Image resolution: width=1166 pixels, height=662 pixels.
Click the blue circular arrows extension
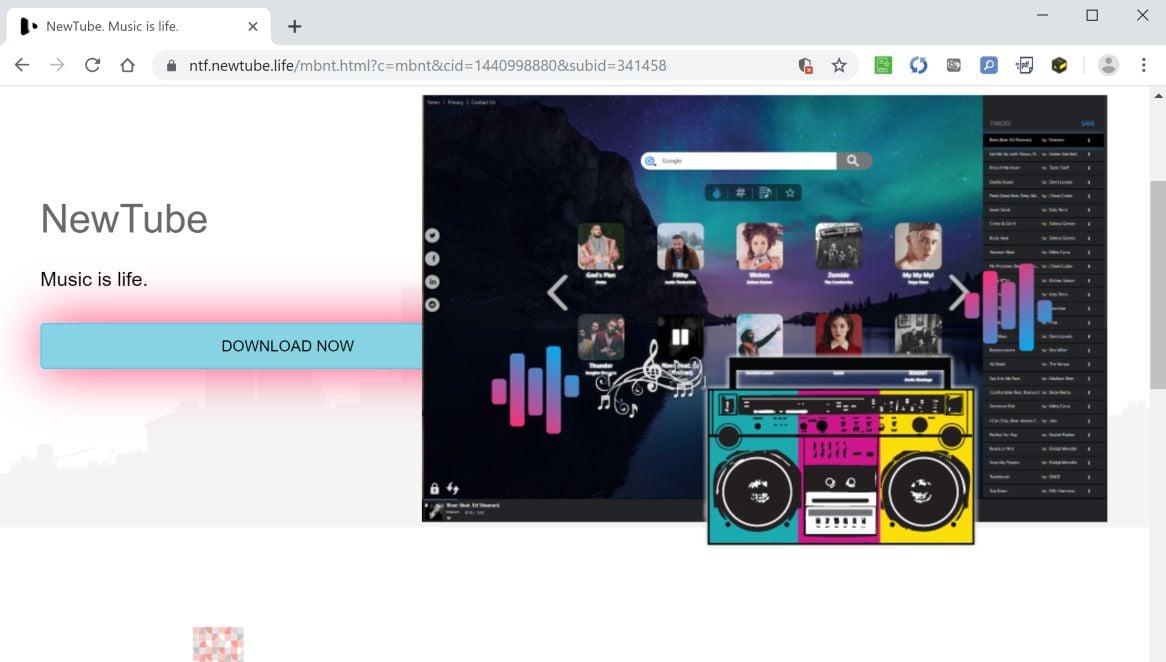918,65
